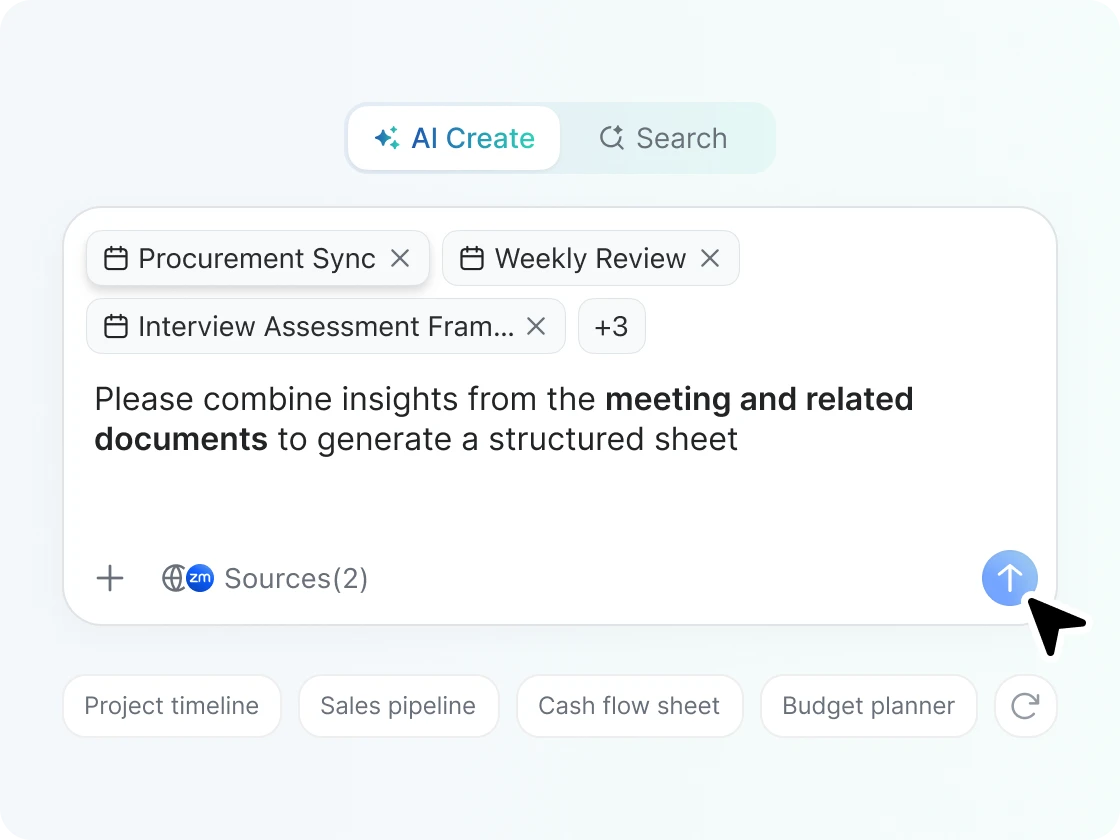Select the sparkle AI Create icon
1120x840 pixels.
[x=386, y=138]
